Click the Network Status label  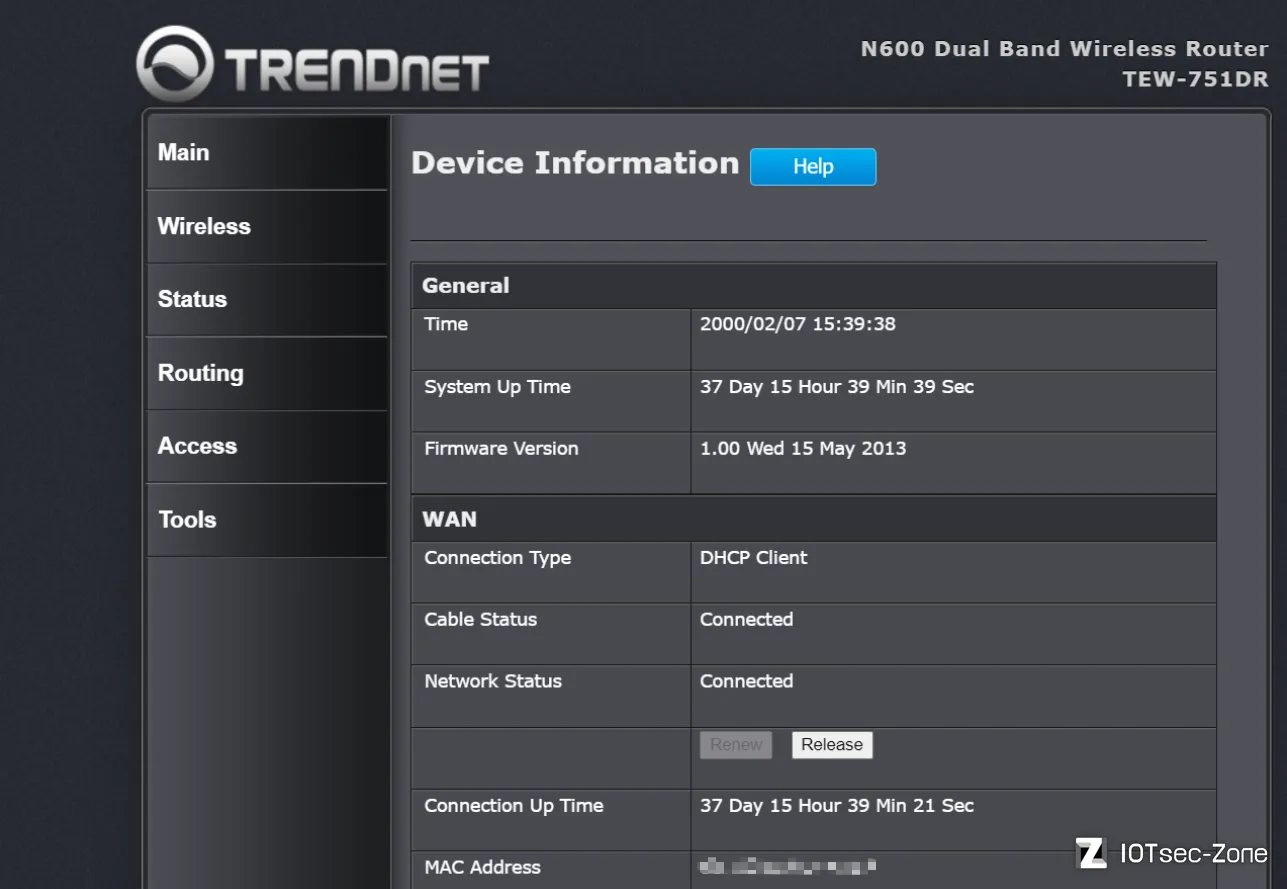click(493, 682)
